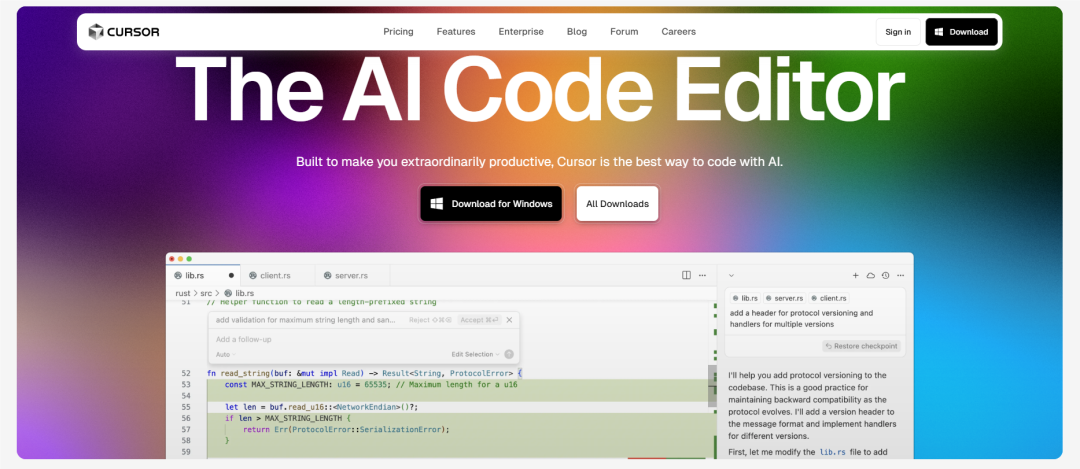
Task: Close the inline edit prompt box
Action: 509,320
